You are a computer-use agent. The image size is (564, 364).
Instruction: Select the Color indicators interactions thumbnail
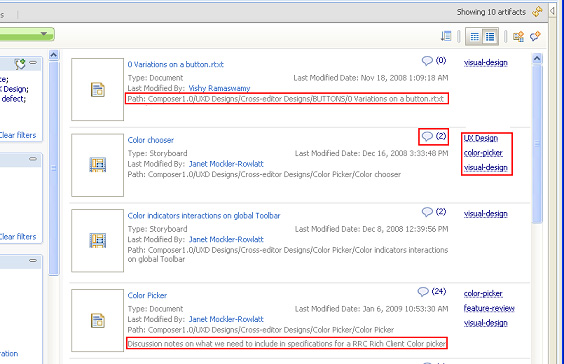[97, 241]
